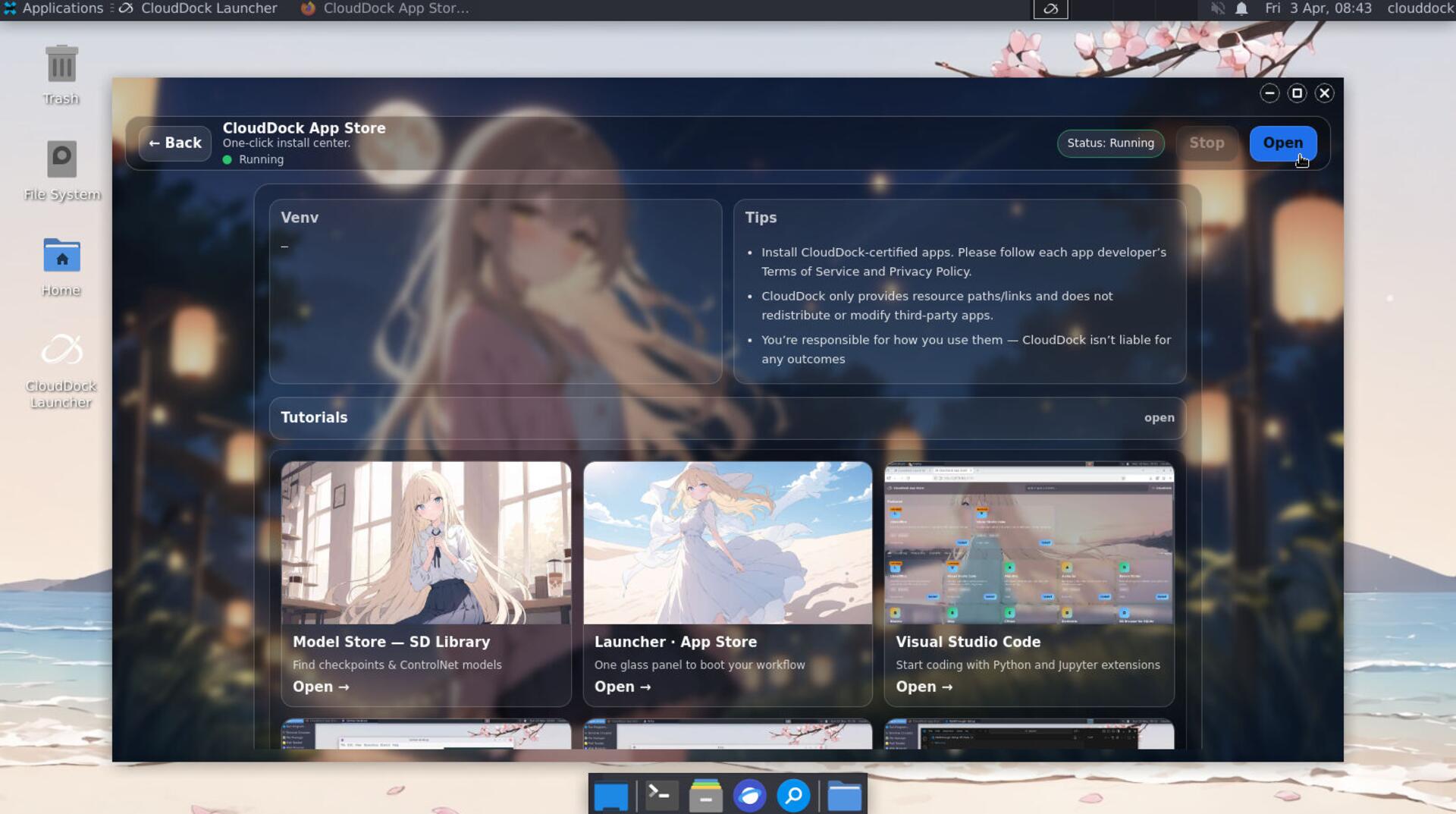
Task: Expand the Tutorials section using open toggle
Action: (1159, 418)
